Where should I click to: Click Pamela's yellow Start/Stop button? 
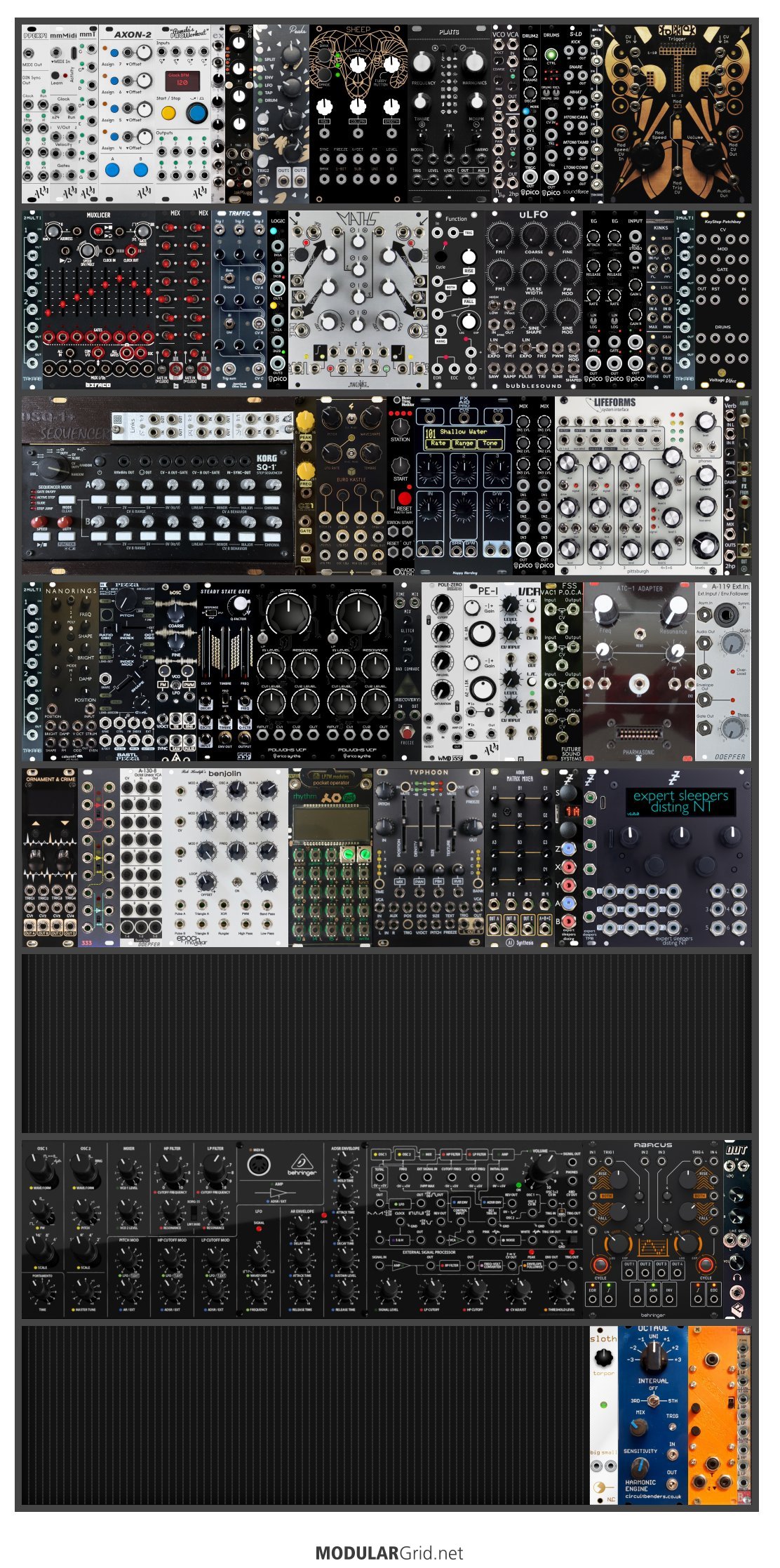tap(168, 112)
